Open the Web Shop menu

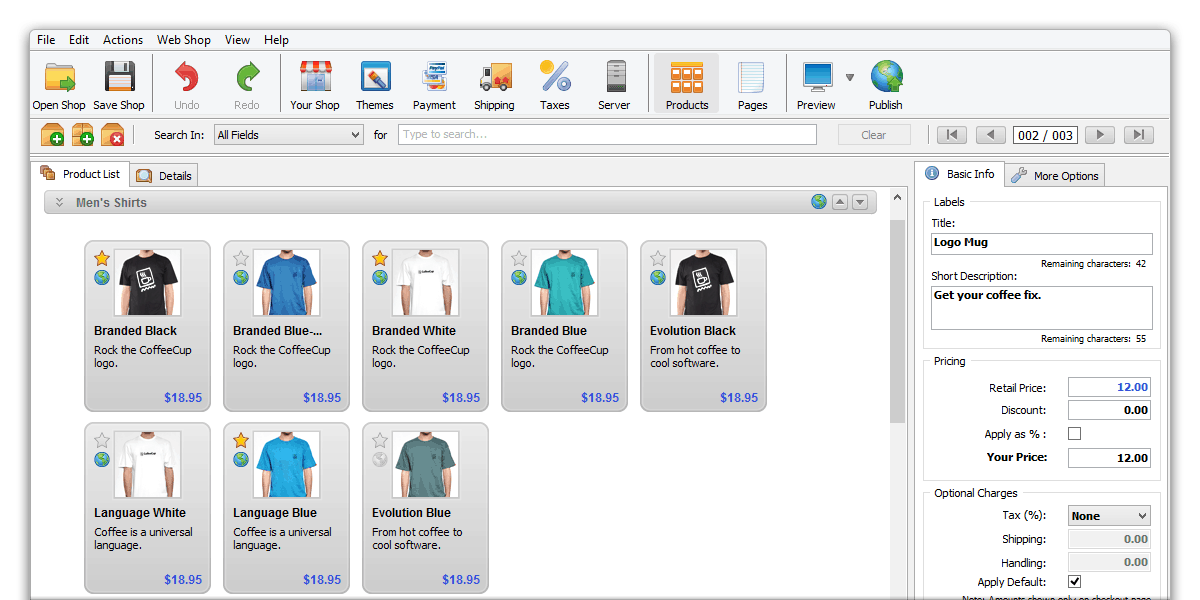coord(184,40)
